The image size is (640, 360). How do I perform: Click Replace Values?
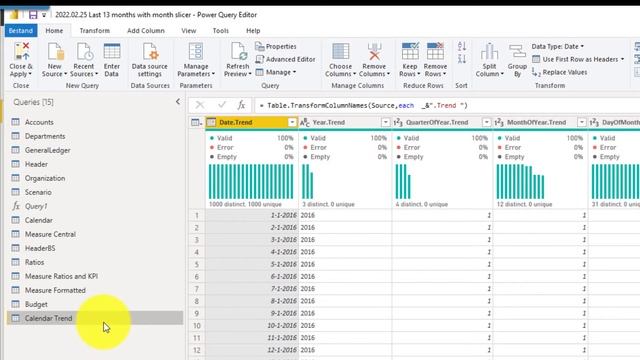(x=560, y=72)
